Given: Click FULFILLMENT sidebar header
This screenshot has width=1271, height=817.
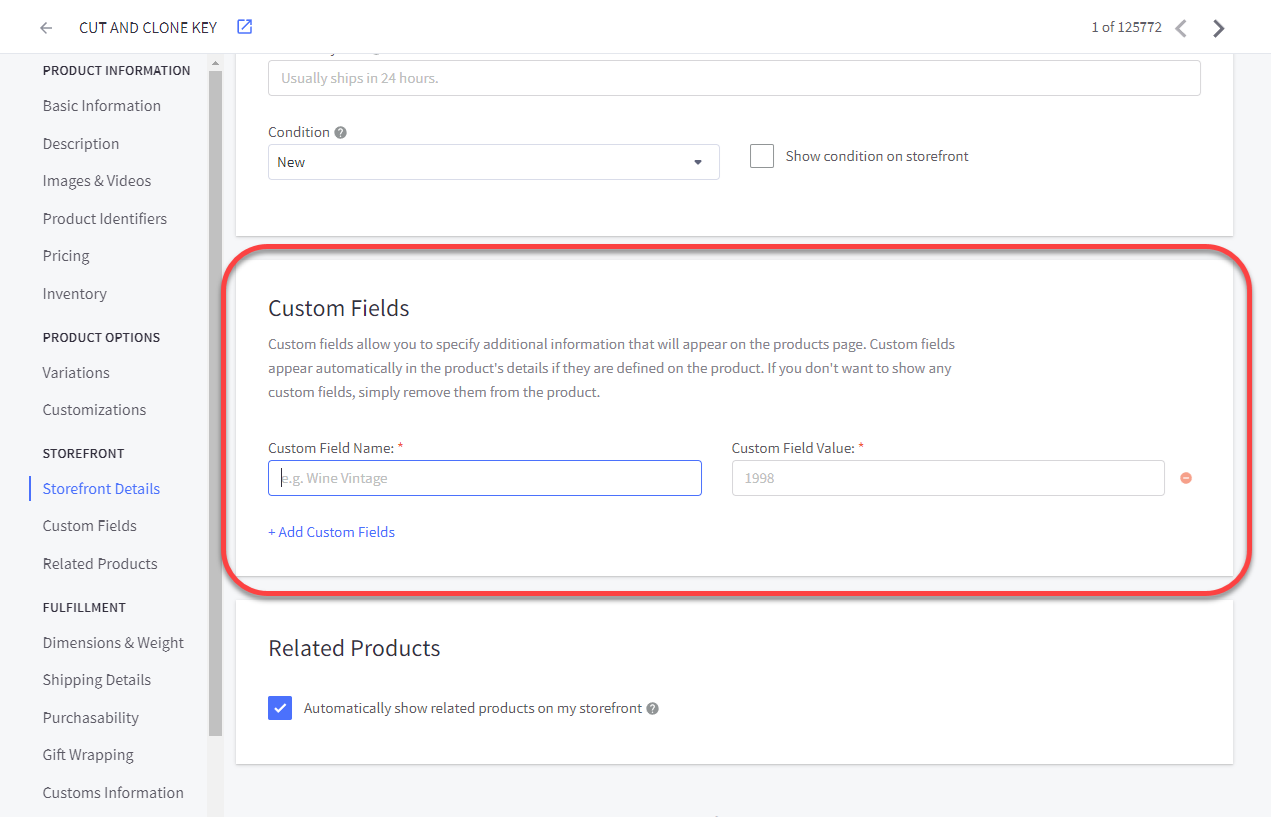Looking at the screenshot, I should click(84, 608).
